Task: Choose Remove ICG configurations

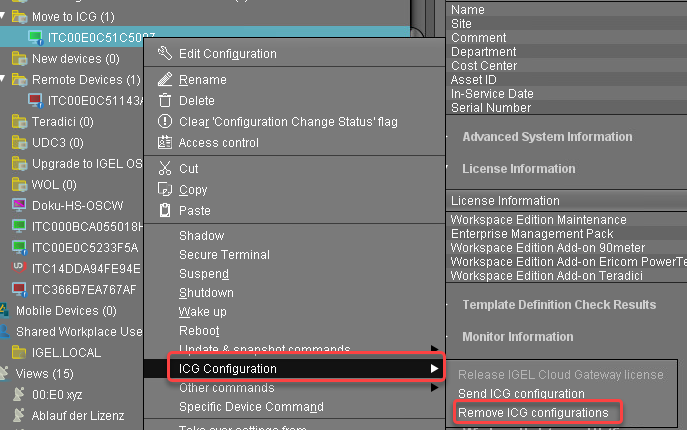Action: [532, 412]
